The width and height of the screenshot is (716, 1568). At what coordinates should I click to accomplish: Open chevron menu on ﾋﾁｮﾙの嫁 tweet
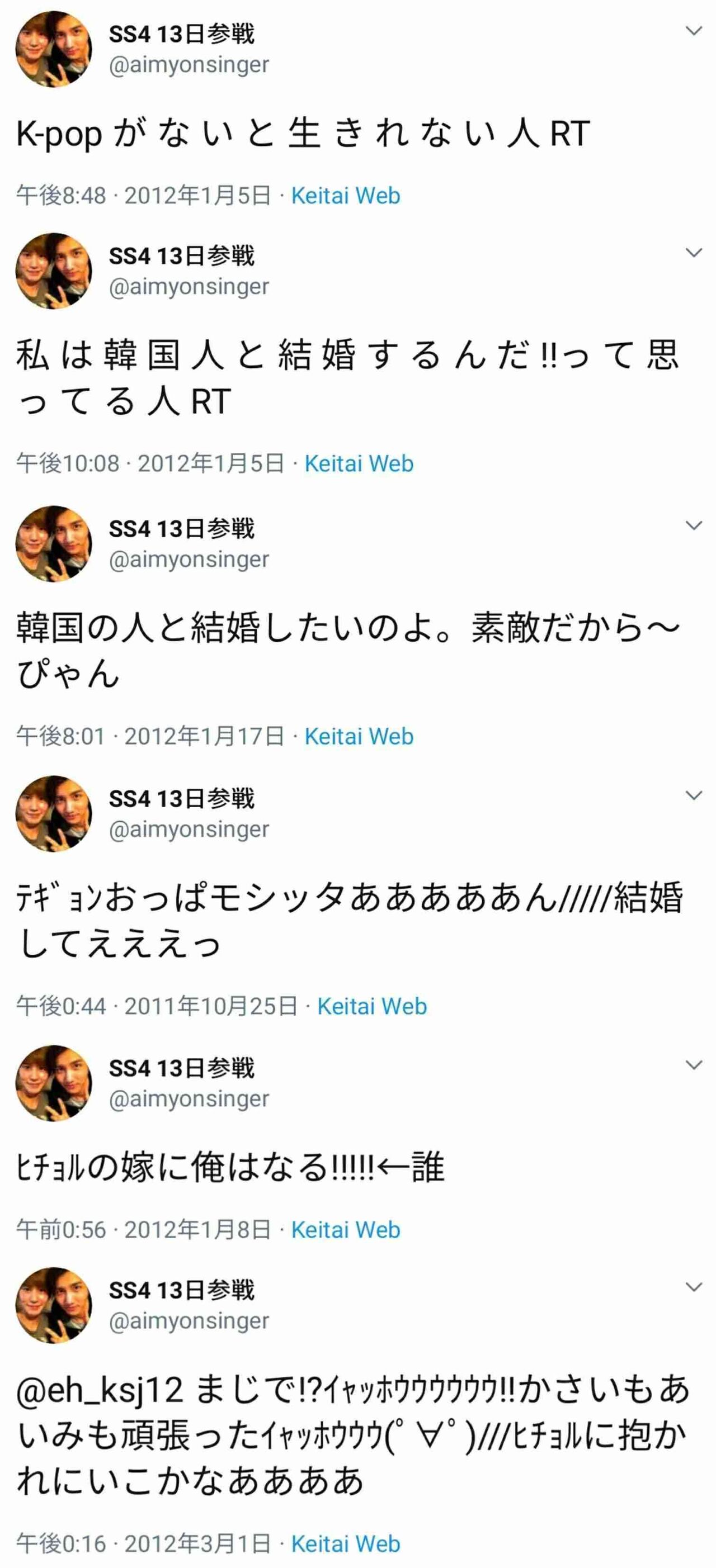click(x=694, y=1065)
